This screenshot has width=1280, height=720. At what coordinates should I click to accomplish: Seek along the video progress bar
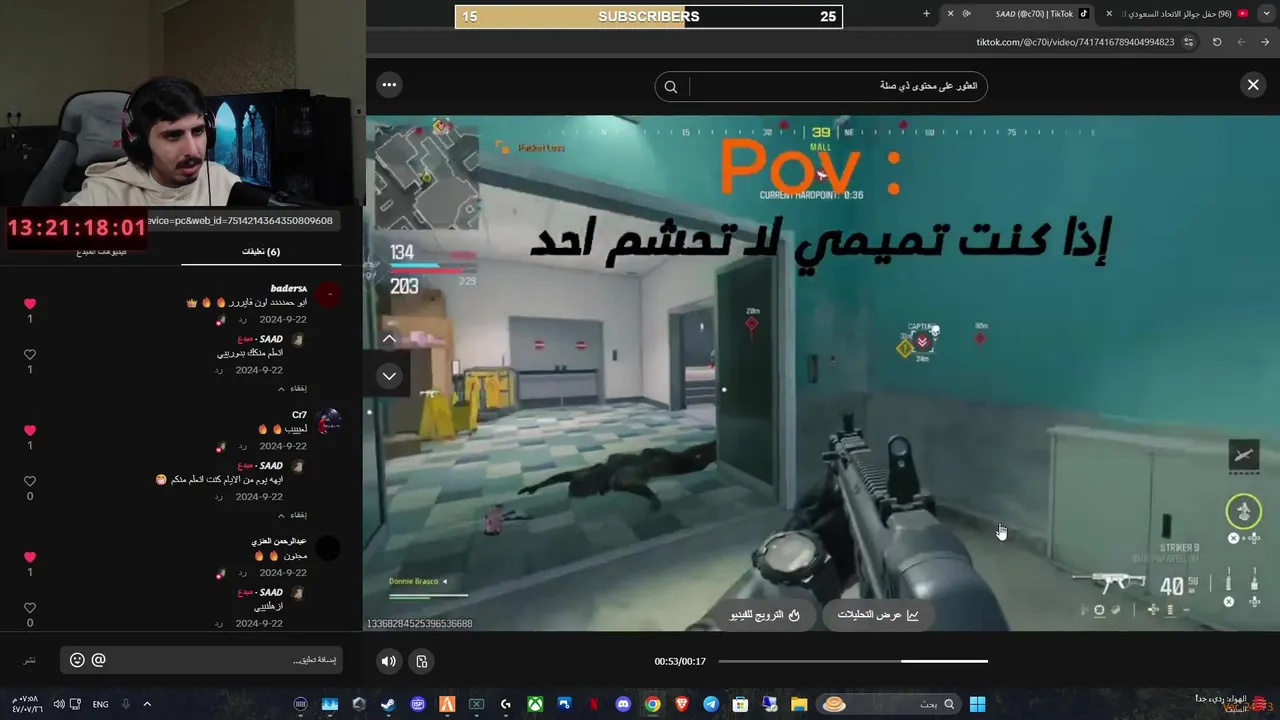852,661
